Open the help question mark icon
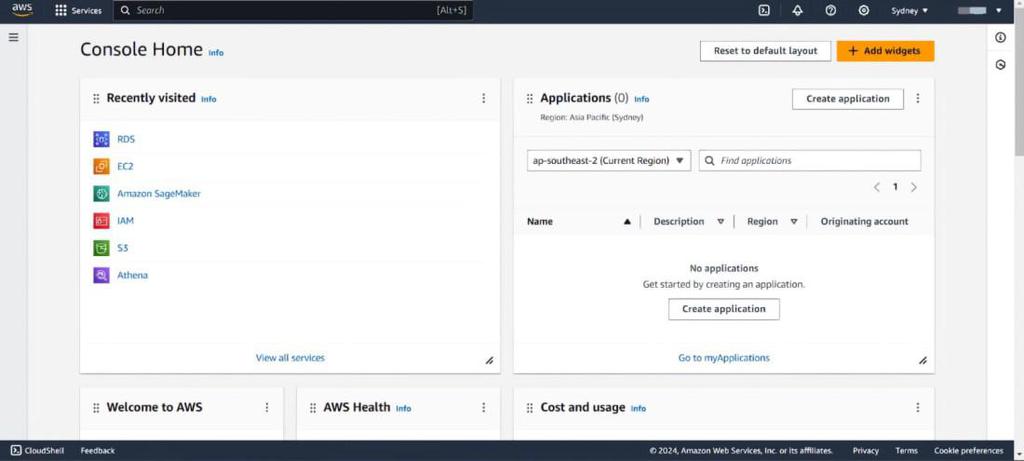 [x=831, y=10]
